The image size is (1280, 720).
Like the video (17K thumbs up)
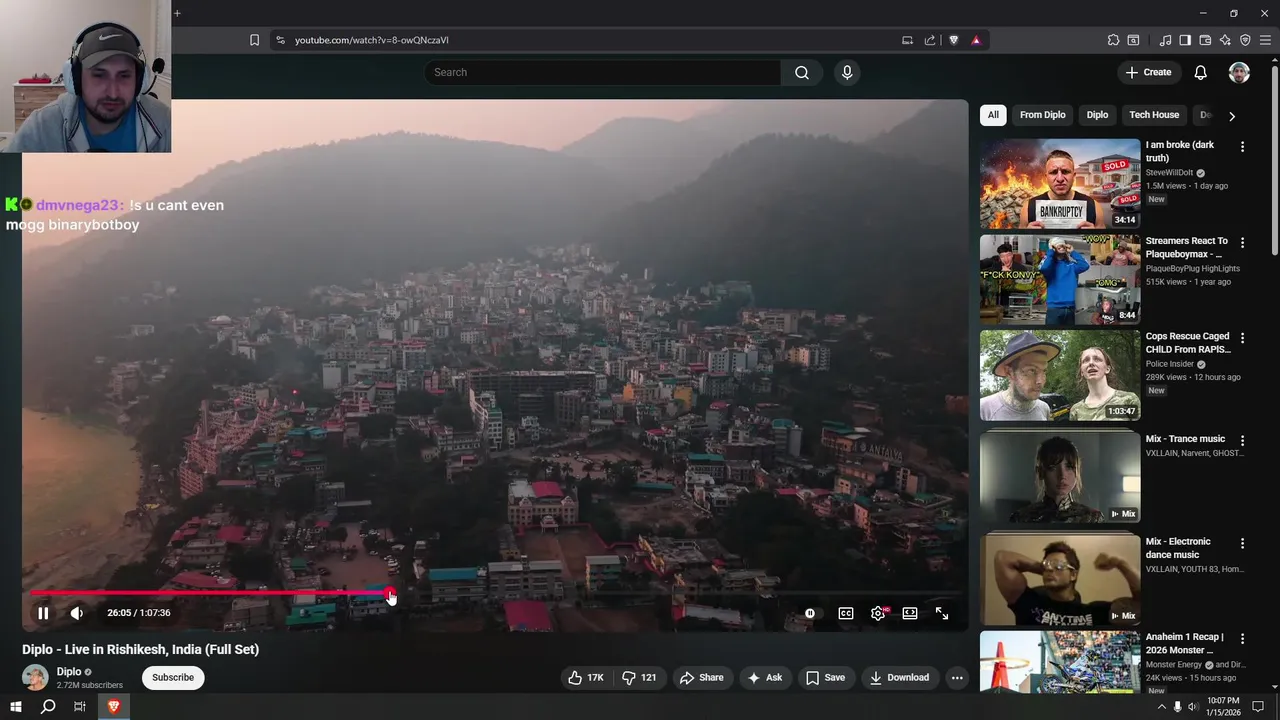pyautogui.click(x=586, y=677)
